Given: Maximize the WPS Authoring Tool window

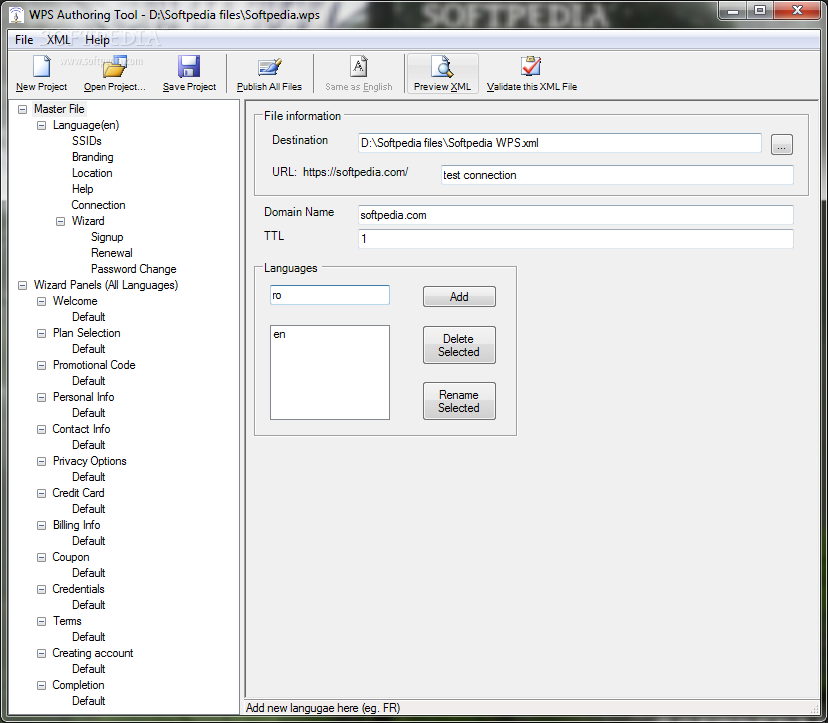Looking at the screenshot, I should pos(759,11).
